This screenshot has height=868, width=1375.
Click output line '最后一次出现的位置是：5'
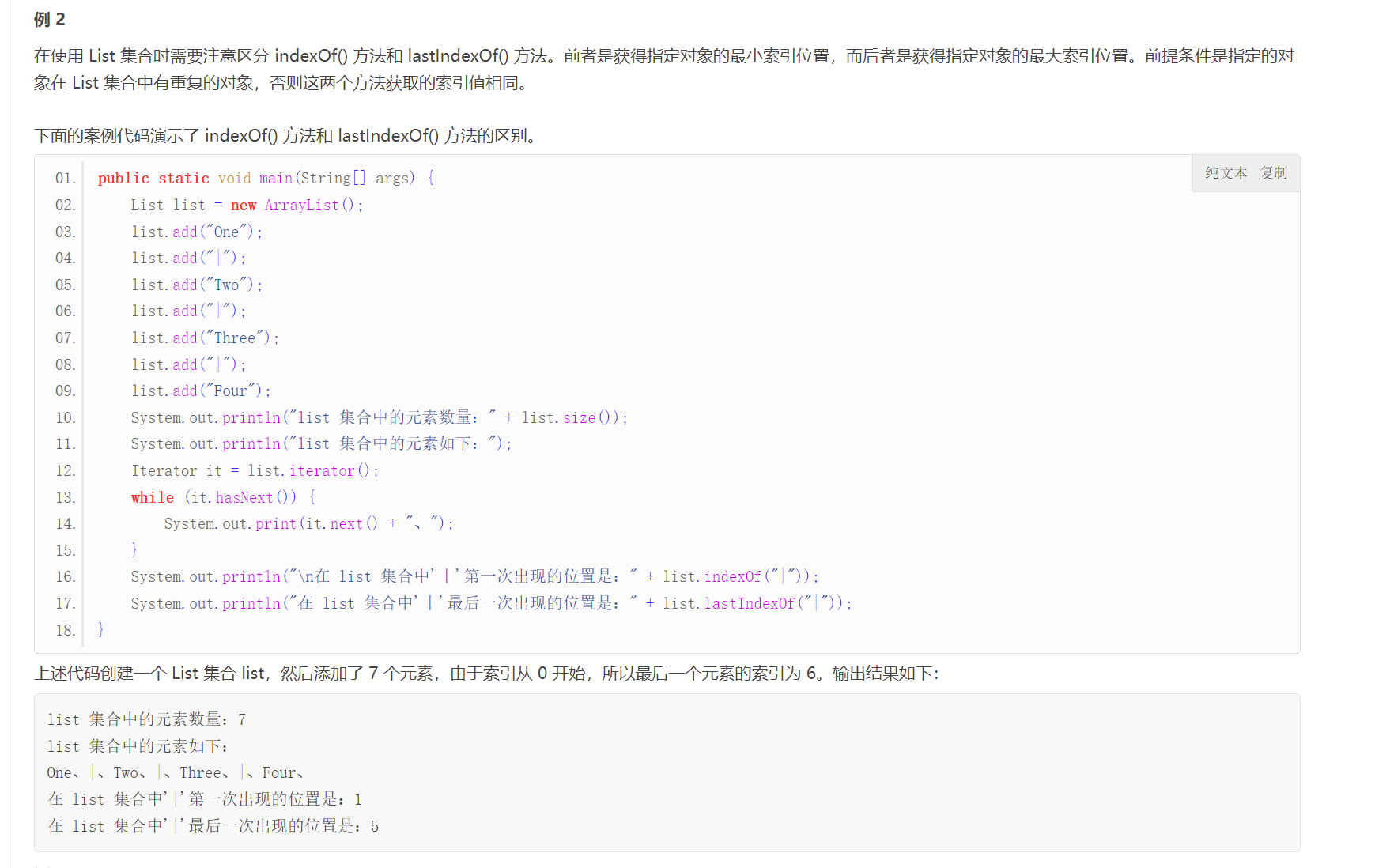(x=213, y=827)
